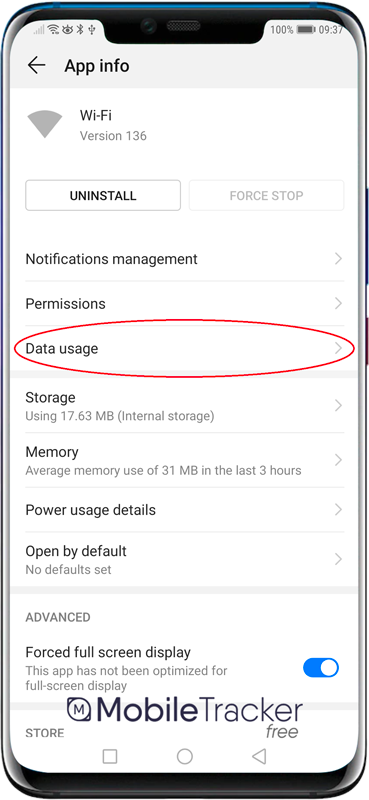Tap the Android recent apps square icon
The image size is (369, 800).
[x=110, y=756]
